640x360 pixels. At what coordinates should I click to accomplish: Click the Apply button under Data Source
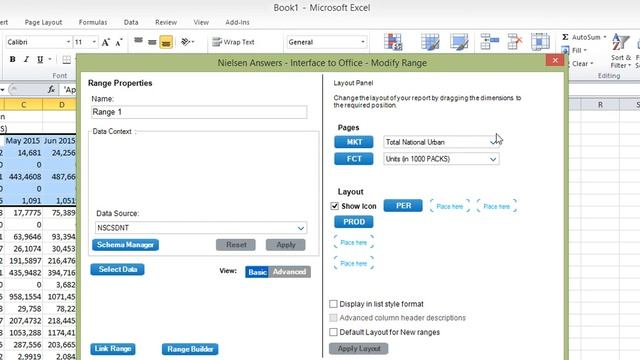click(x=286, y=245)
